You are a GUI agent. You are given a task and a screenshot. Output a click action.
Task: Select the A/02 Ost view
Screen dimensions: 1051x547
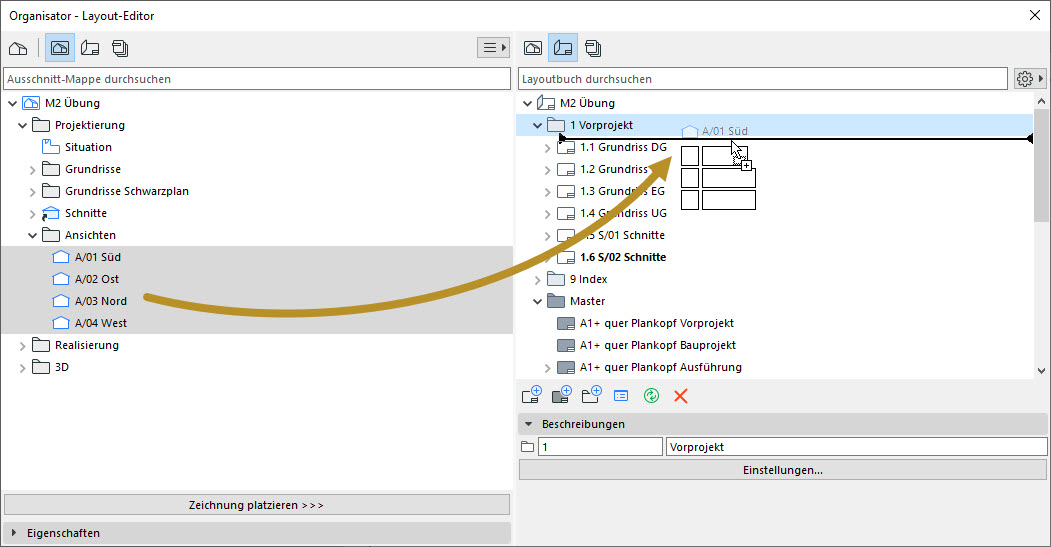coord(97,279)
